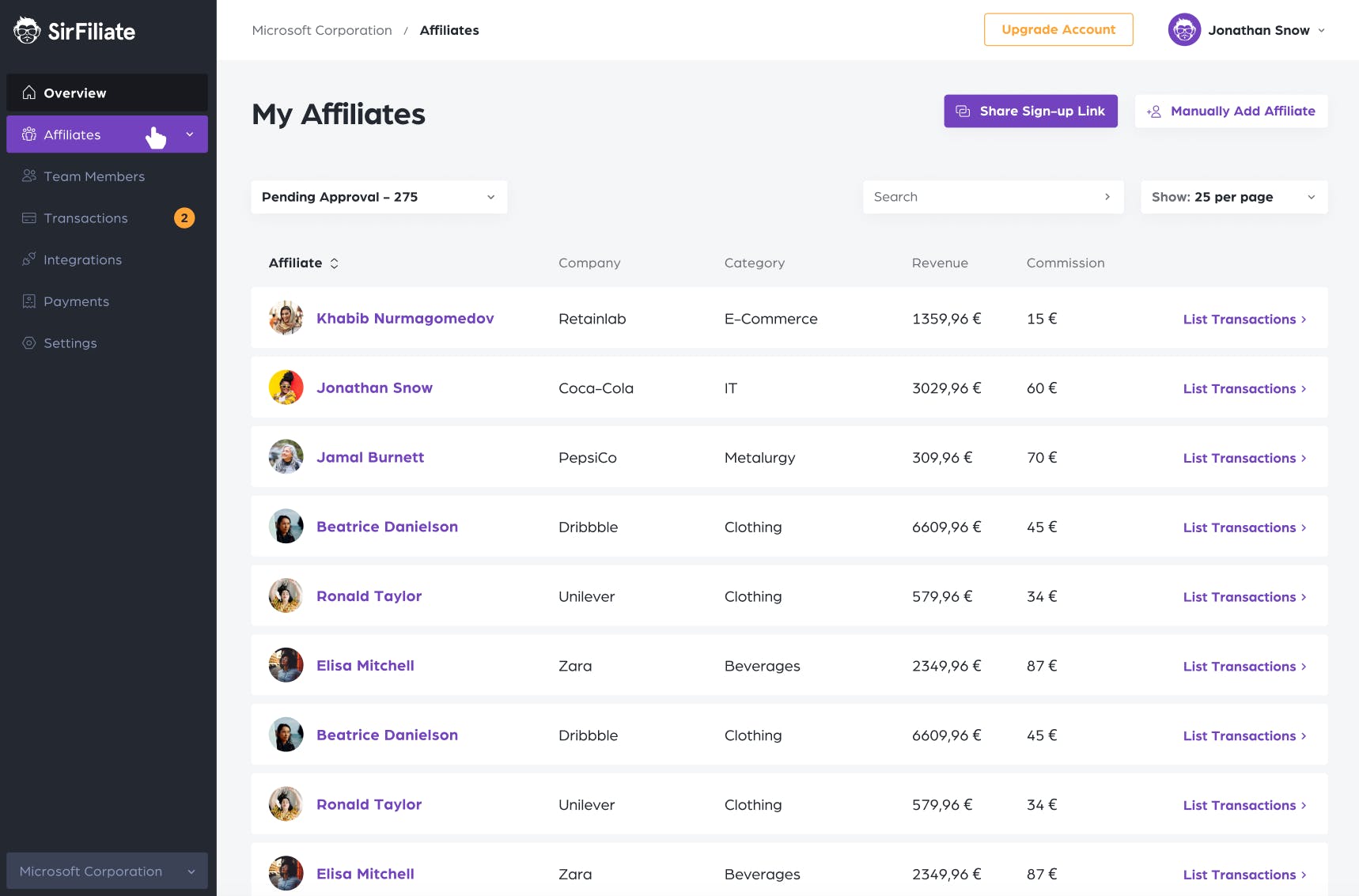The width and height of the screenshot is (1359, 896).
Task: Open Team Members via its people icon
Action: pos(29,176)
